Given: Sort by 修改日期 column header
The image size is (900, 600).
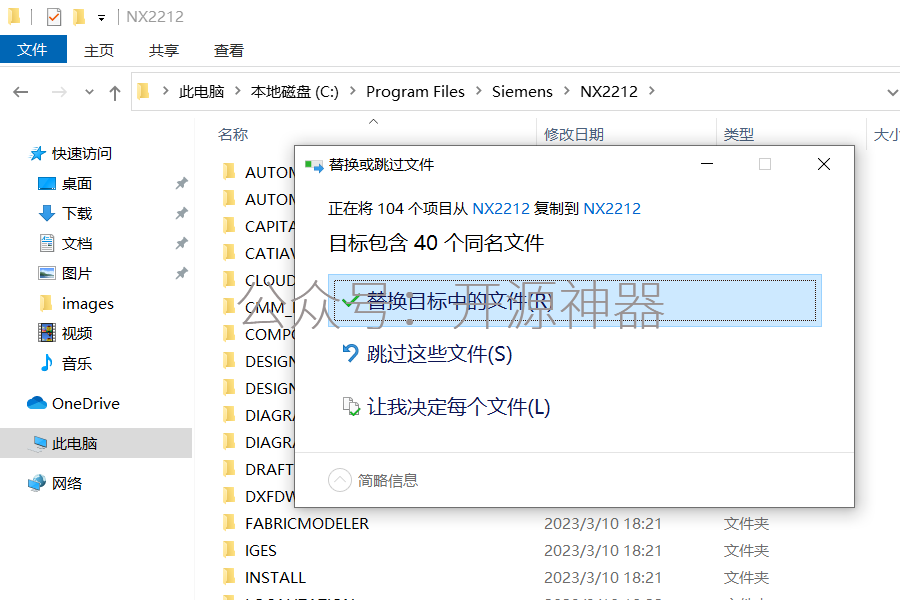Looking at the screenshot, I should coord(574,134).
